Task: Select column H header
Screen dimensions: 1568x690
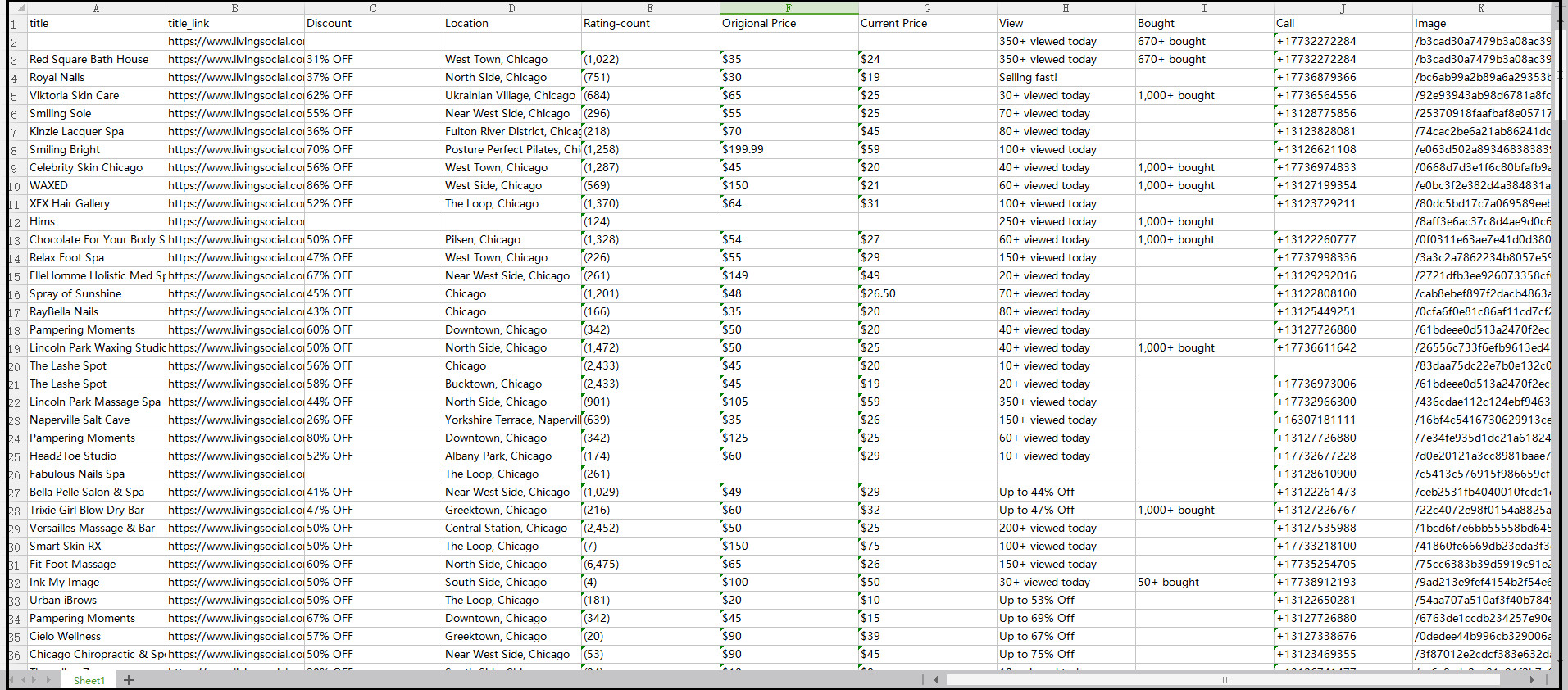Action: 1066,8
